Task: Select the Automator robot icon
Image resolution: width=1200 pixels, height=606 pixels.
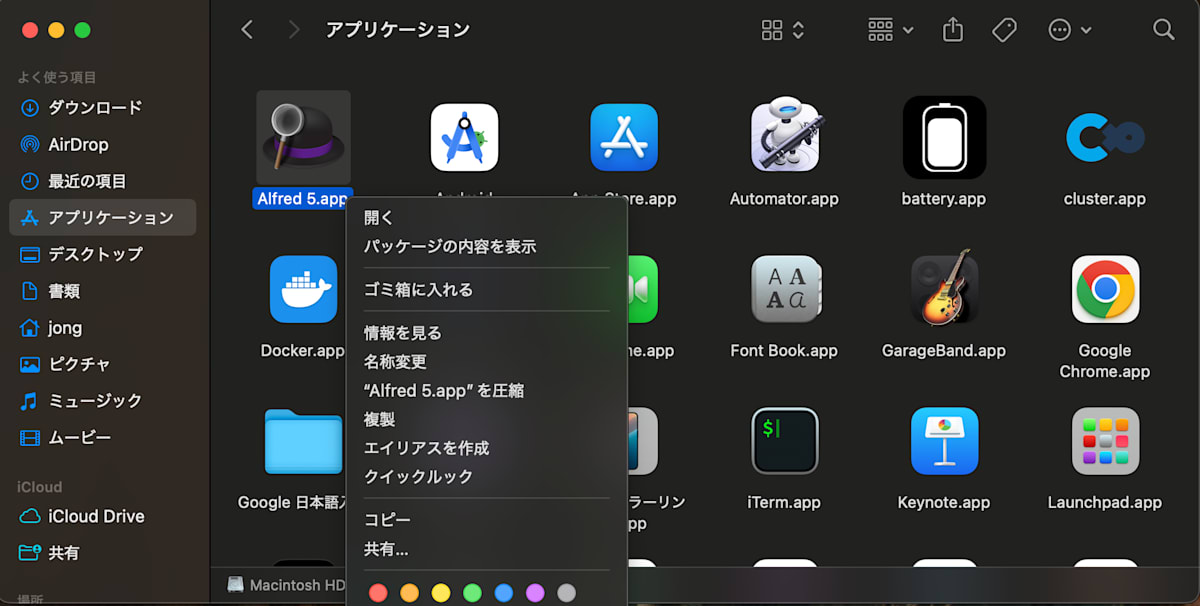Action: [785, 136]
